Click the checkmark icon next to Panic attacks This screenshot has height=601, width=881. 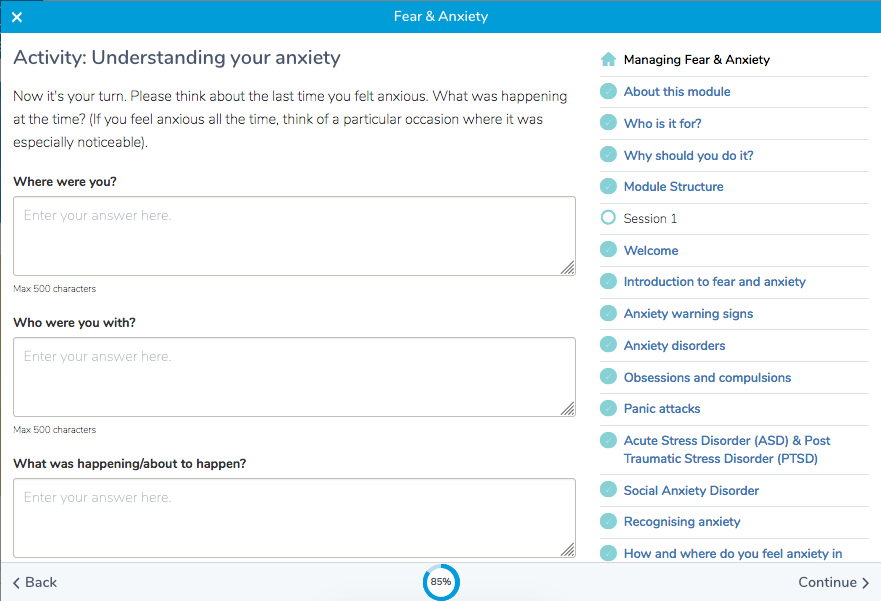click(608, 409)
